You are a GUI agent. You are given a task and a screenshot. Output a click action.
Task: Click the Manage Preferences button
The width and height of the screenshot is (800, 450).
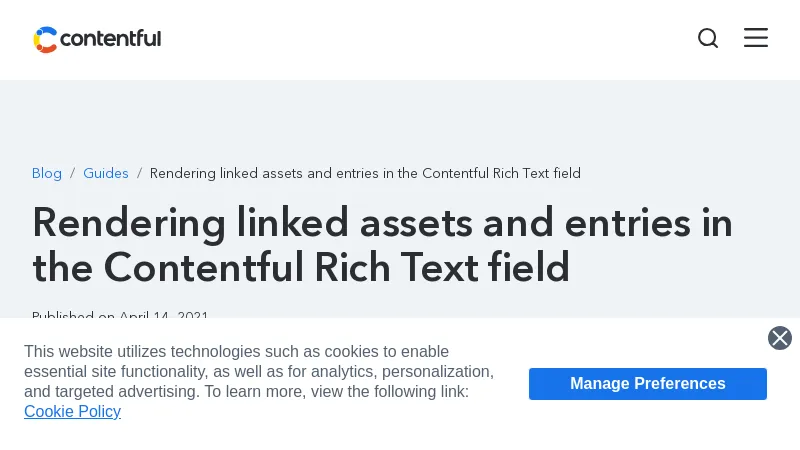point(647,384)
